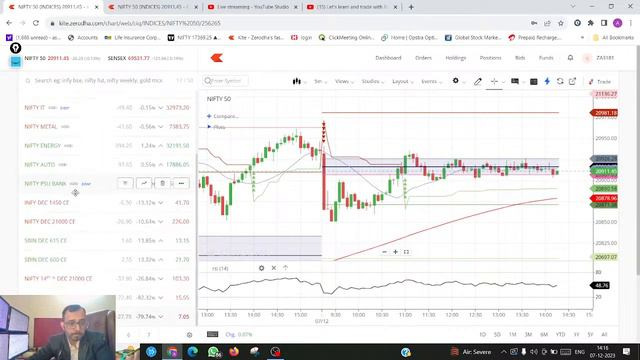The width and height of the screenshot is (640, 360).
Task: Go to Orders
Action: (423, 58)
